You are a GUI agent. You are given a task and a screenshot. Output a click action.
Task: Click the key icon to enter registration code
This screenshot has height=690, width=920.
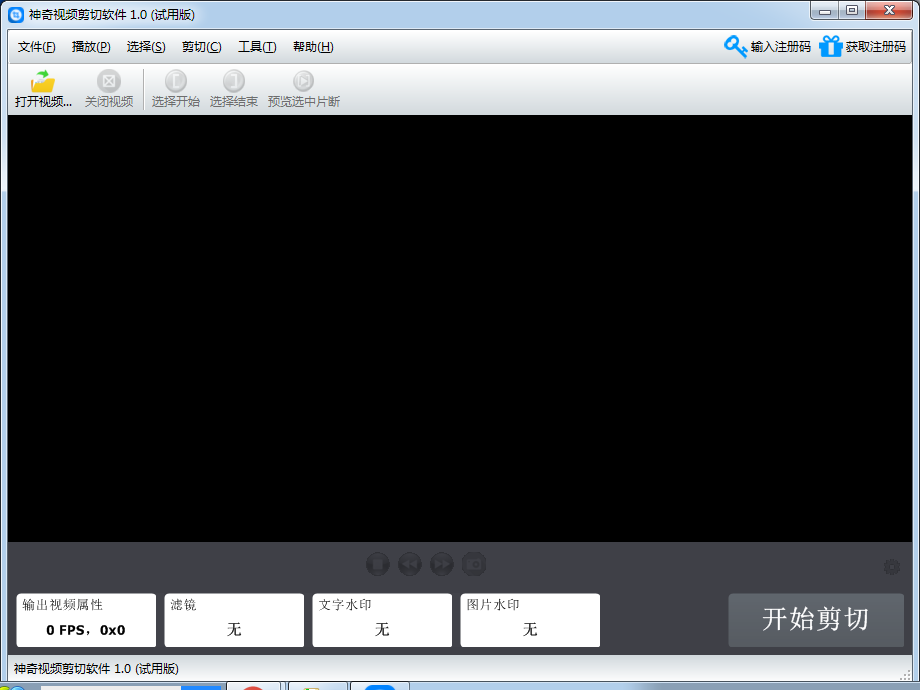click(x=736, y=47)
